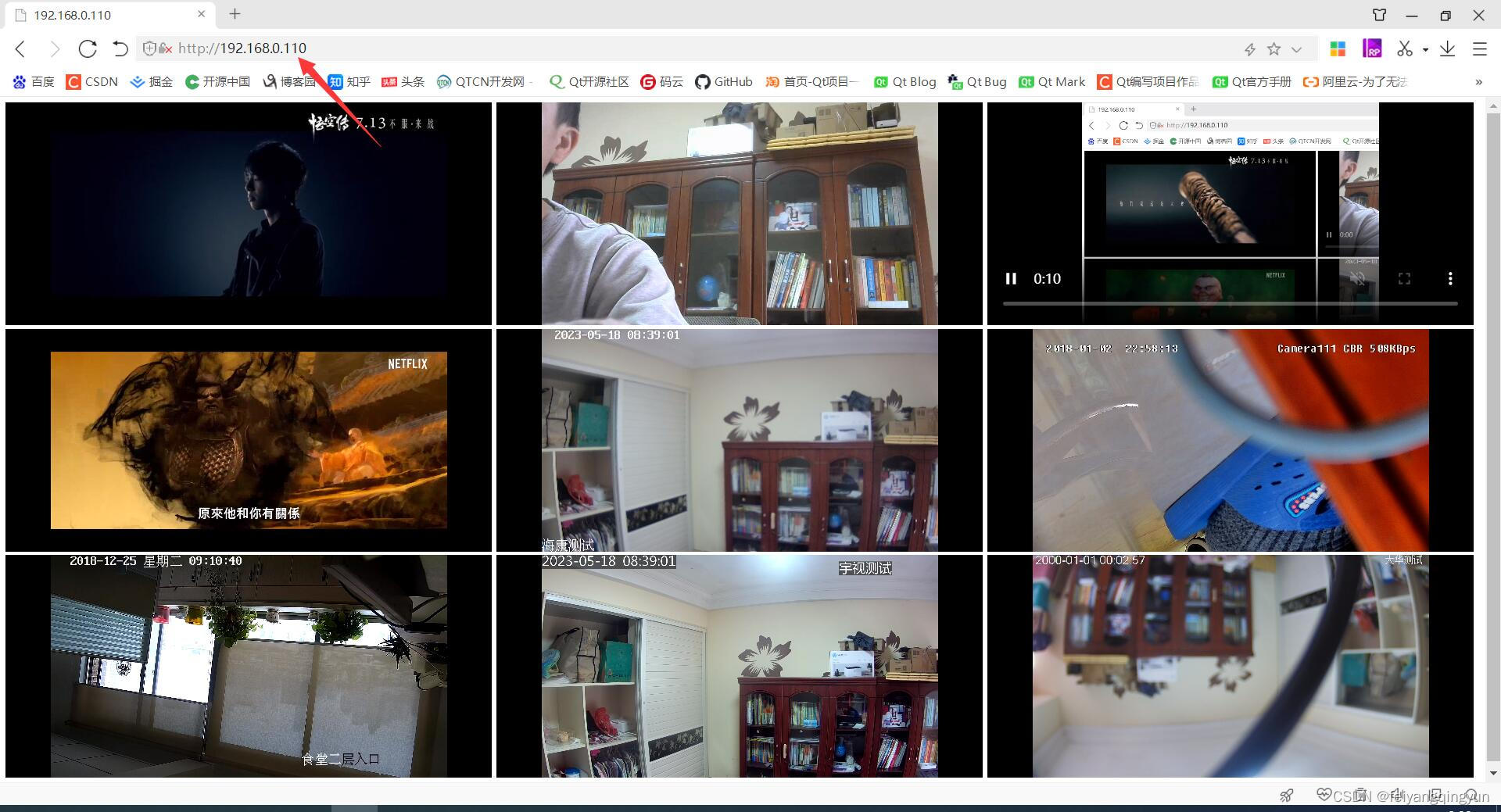
Task: Open the downloads panel
Action: coord(1447,48)
